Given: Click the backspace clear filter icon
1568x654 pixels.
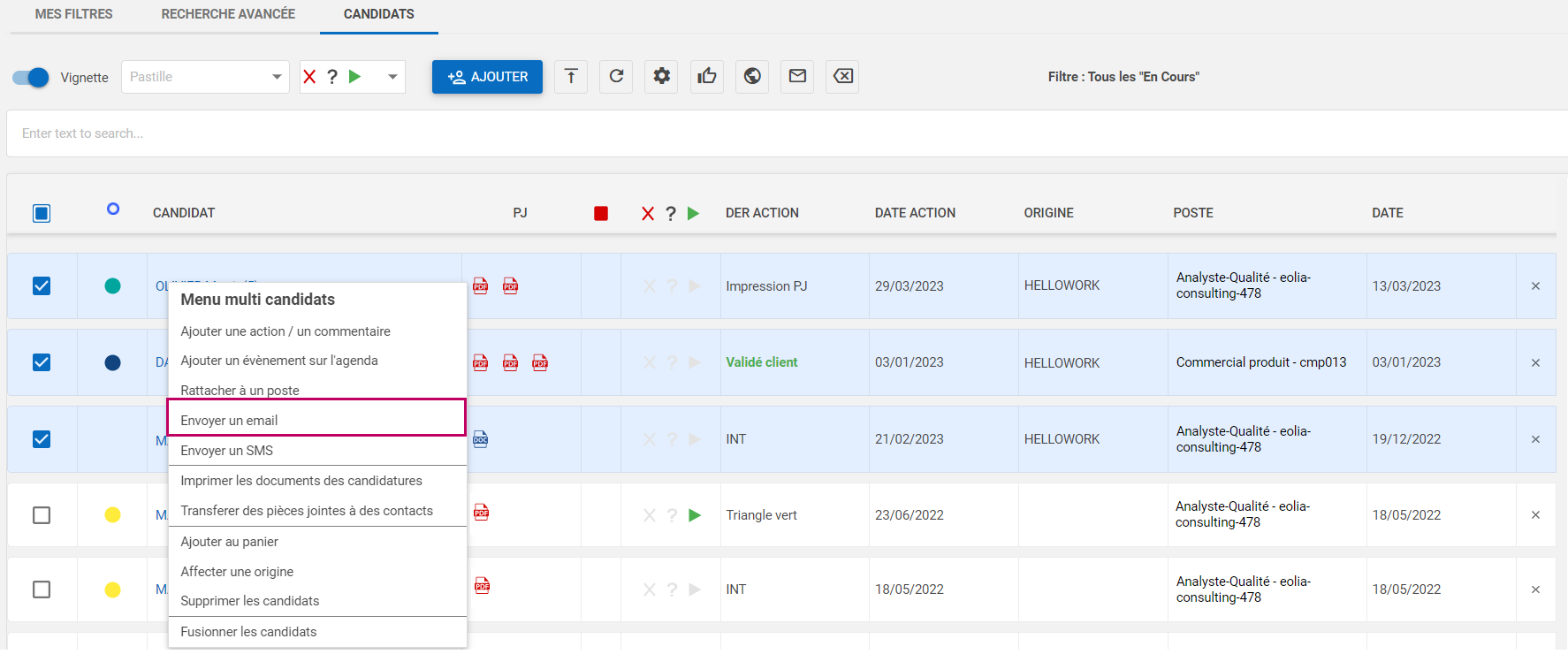Looking at the screenshot, I should [x=842, y=77].
